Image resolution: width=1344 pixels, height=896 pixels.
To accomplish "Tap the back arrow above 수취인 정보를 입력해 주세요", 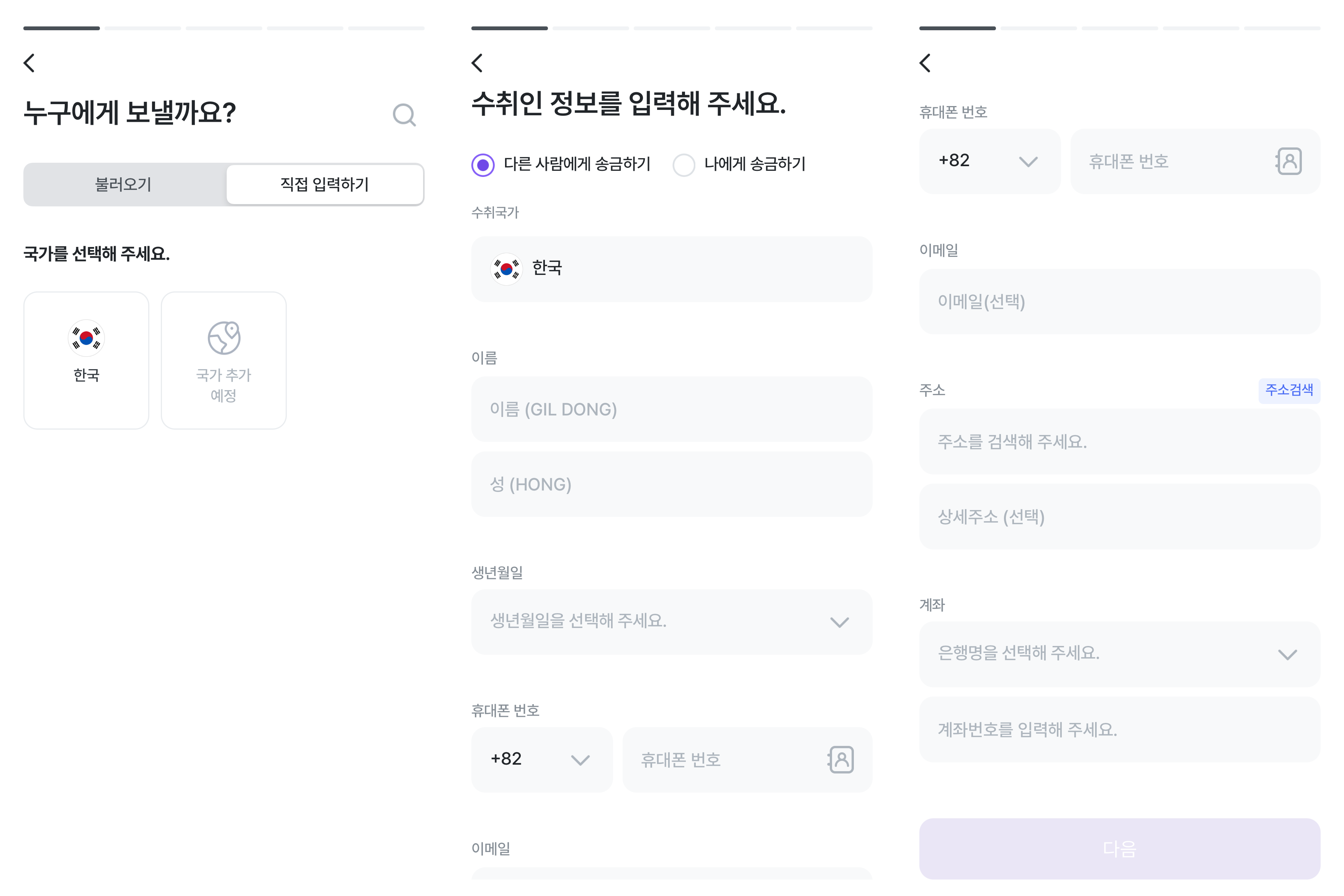I will (x=477, y=63).
